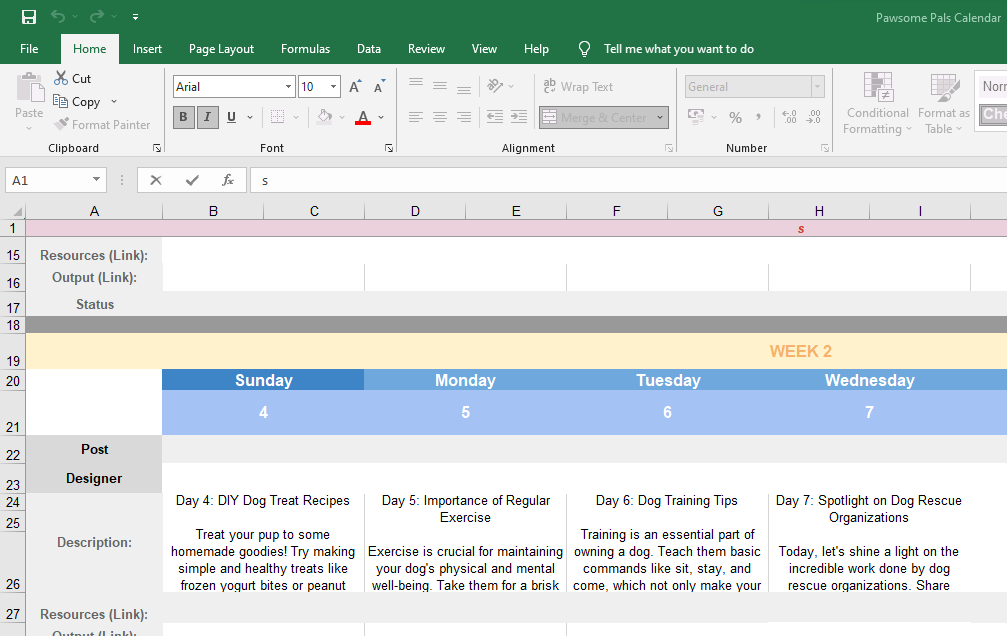The image size is (1007, 636).
Task: Open the Merge & Center dropdown arrow
Action: coord(660,118)
